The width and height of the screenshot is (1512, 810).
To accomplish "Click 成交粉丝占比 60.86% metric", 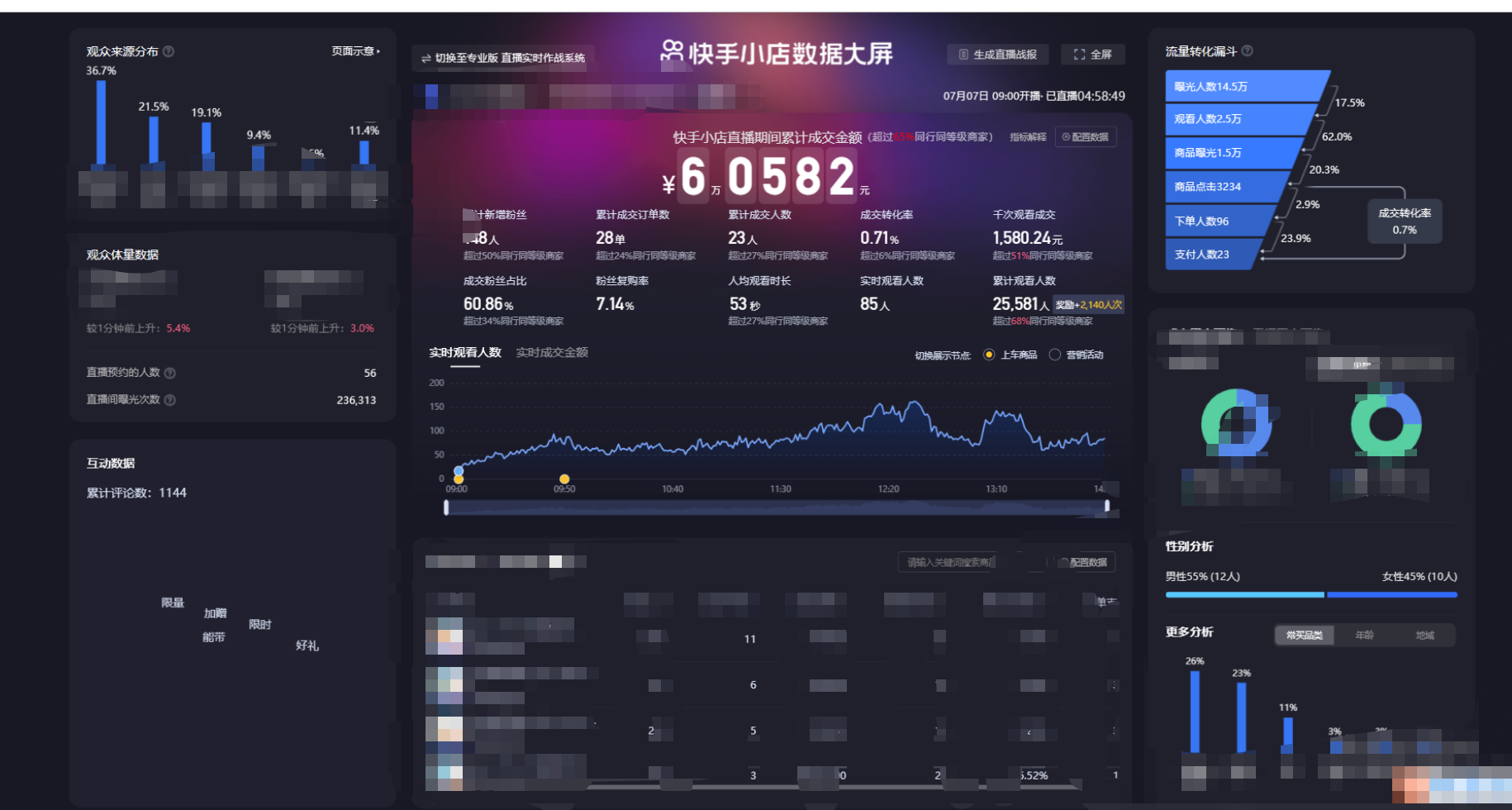I will click(x=513, y=301).
